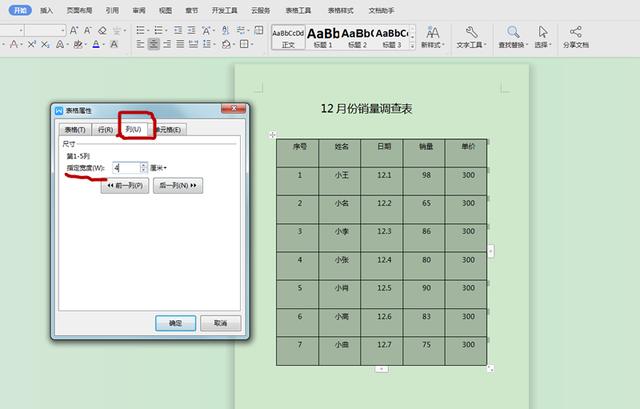
Task: Click the 序号 header cell
Action: click(x=298, y=153)
